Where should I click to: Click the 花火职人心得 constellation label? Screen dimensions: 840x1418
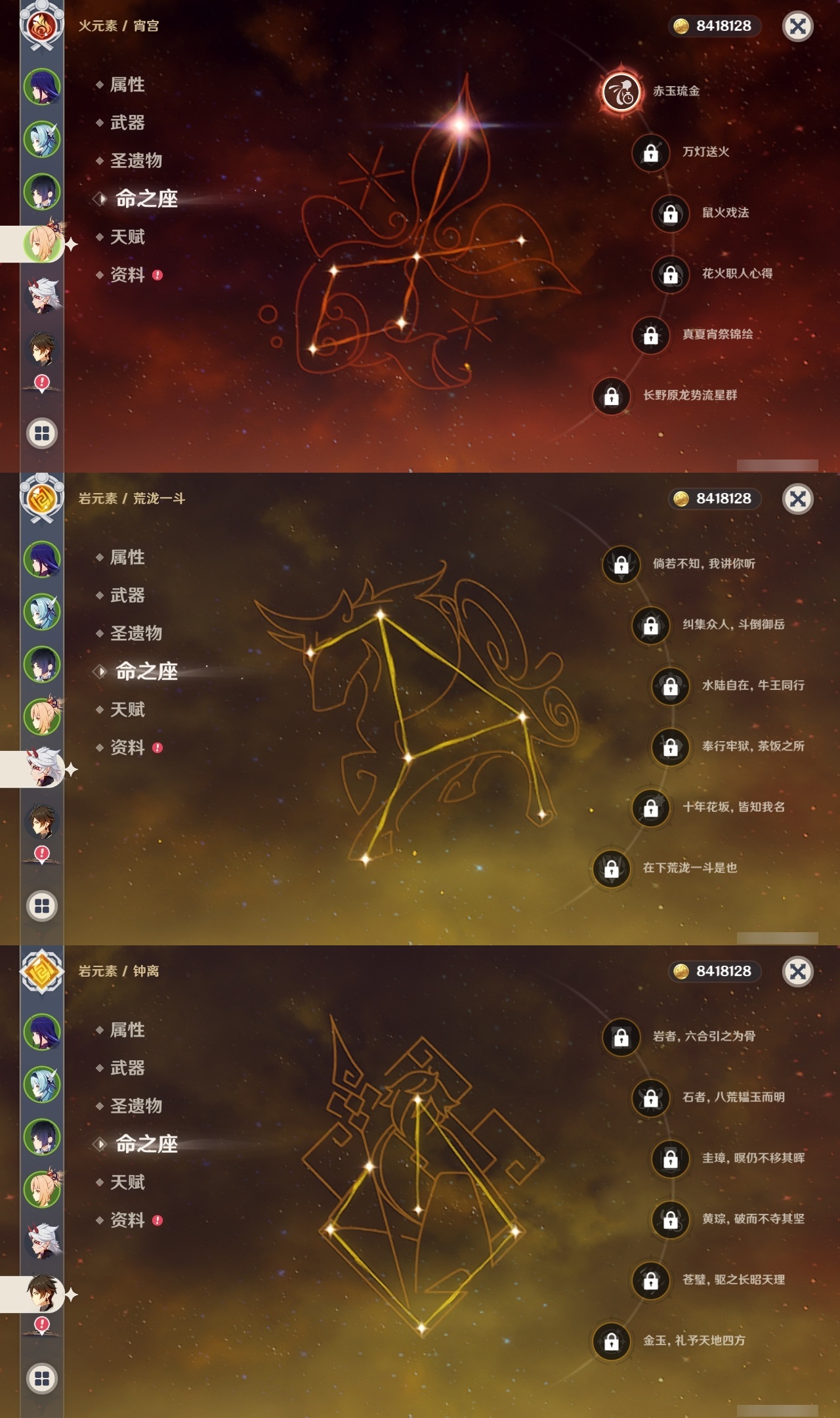tap(737, 273)
